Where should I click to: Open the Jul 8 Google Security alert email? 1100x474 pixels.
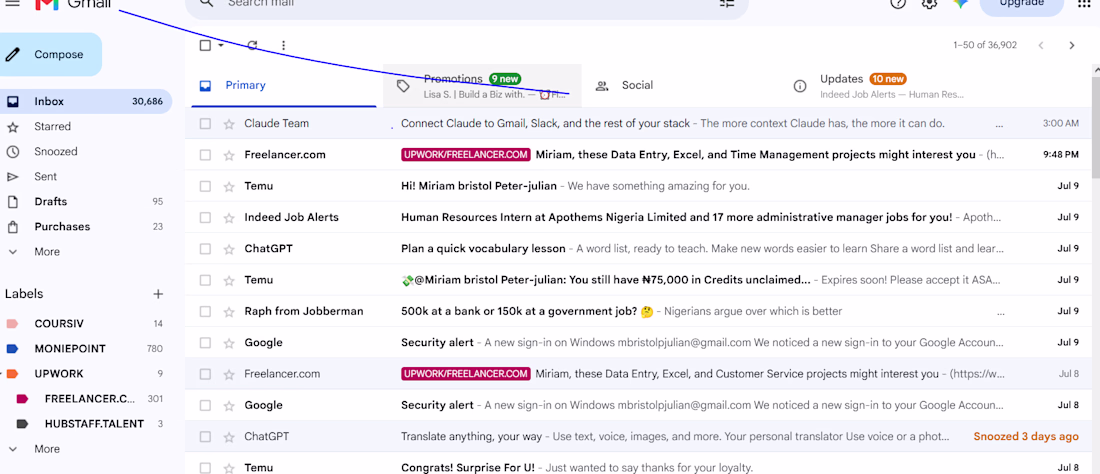click(638, 405)
